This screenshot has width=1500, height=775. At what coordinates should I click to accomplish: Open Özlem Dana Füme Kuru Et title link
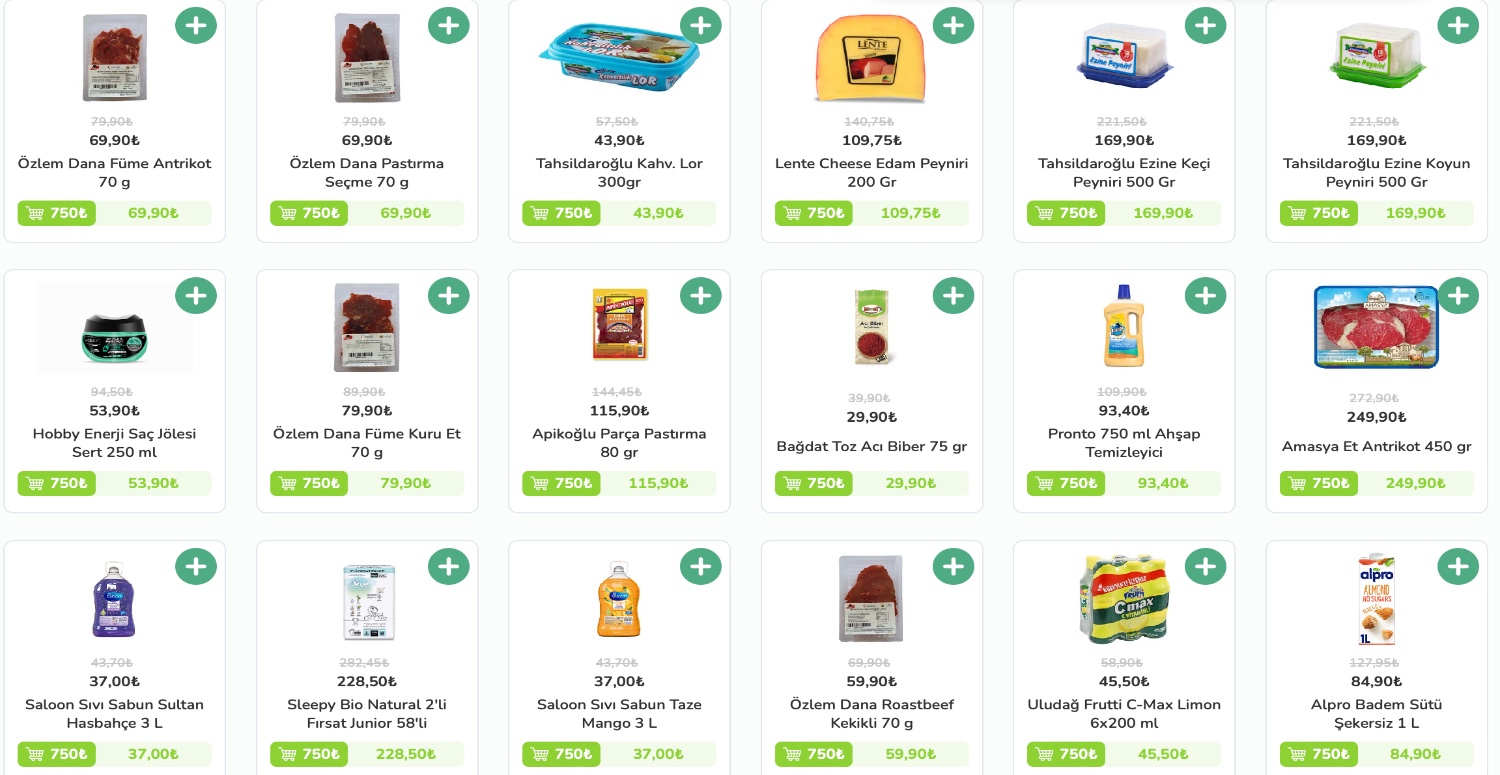367,443
